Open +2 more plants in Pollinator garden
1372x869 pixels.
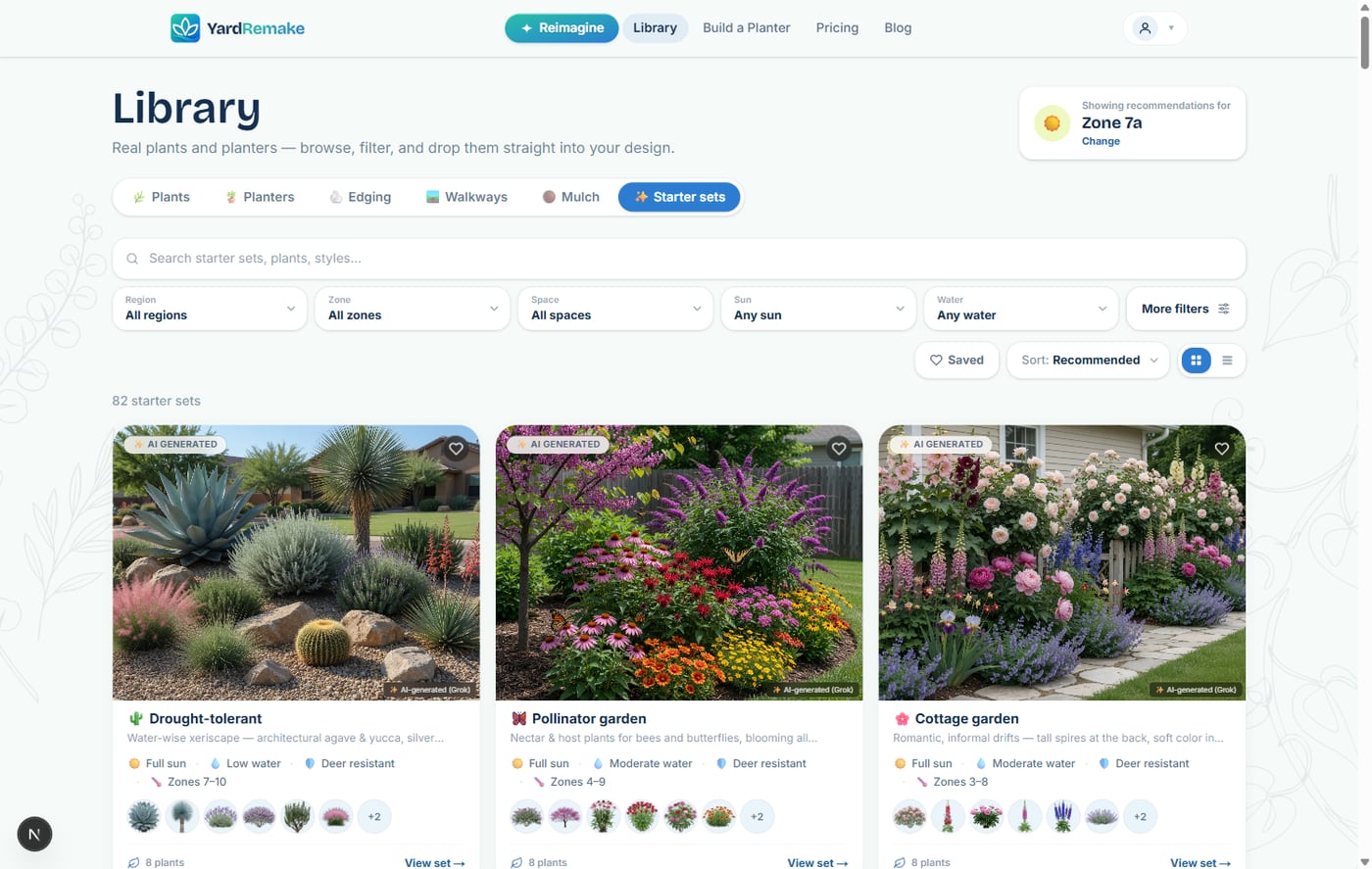point(758,816)
